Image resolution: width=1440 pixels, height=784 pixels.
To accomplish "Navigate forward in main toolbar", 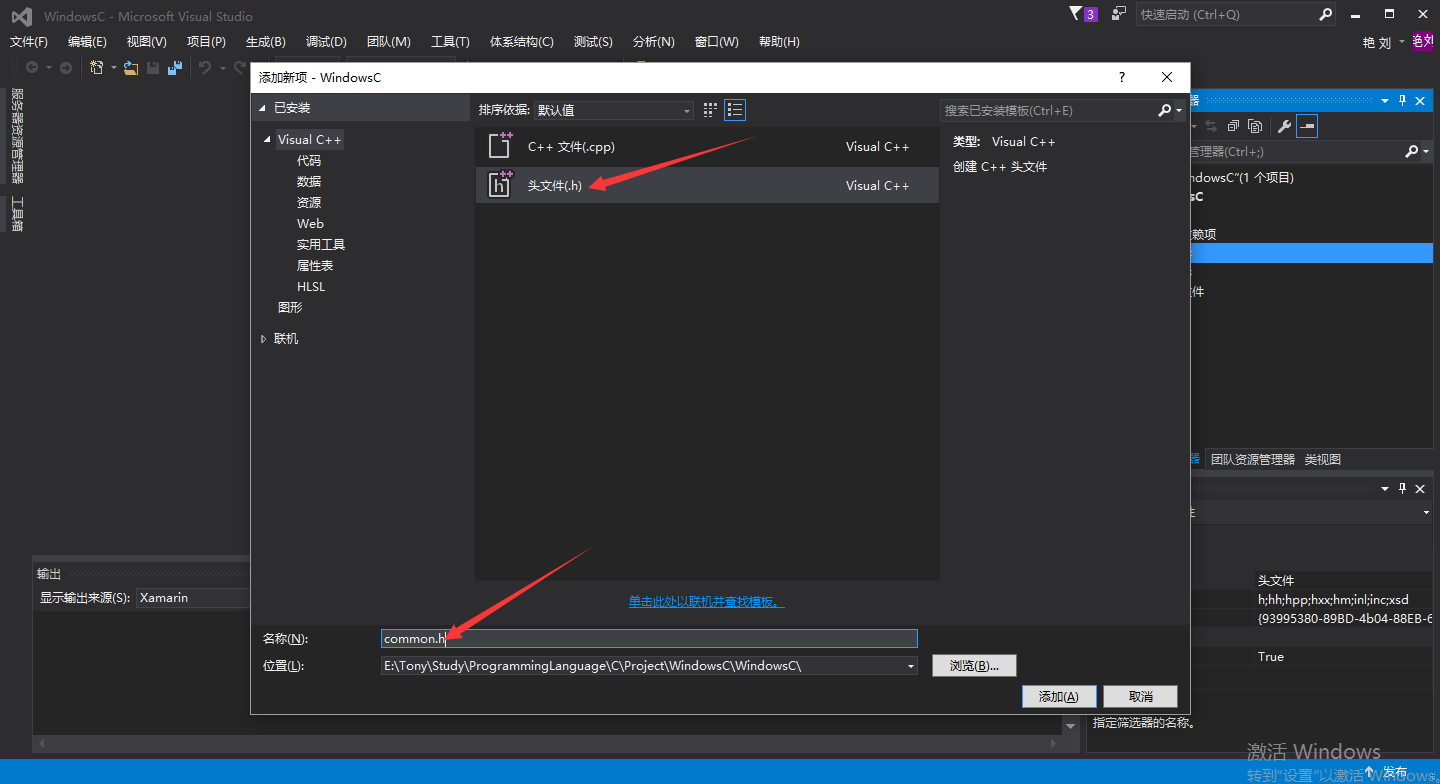I will [66, 67].
